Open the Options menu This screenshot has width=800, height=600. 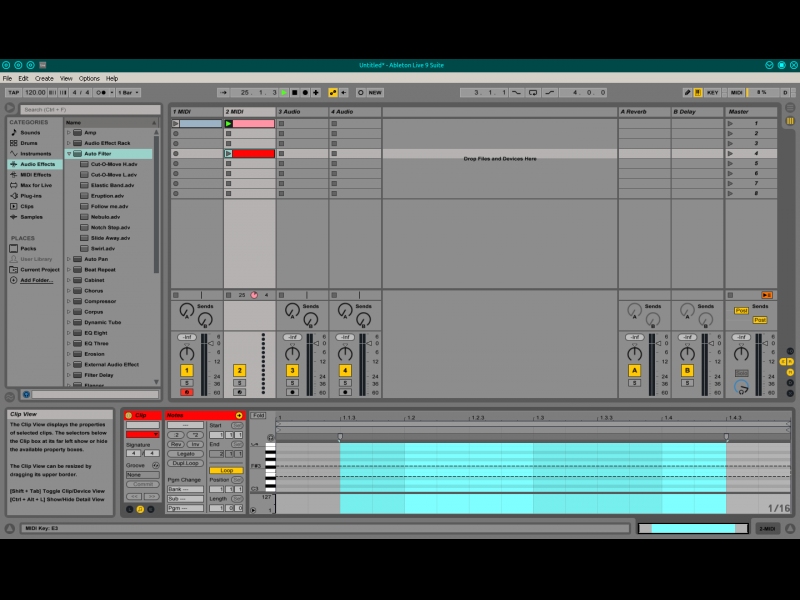click(x=89, y=78)
